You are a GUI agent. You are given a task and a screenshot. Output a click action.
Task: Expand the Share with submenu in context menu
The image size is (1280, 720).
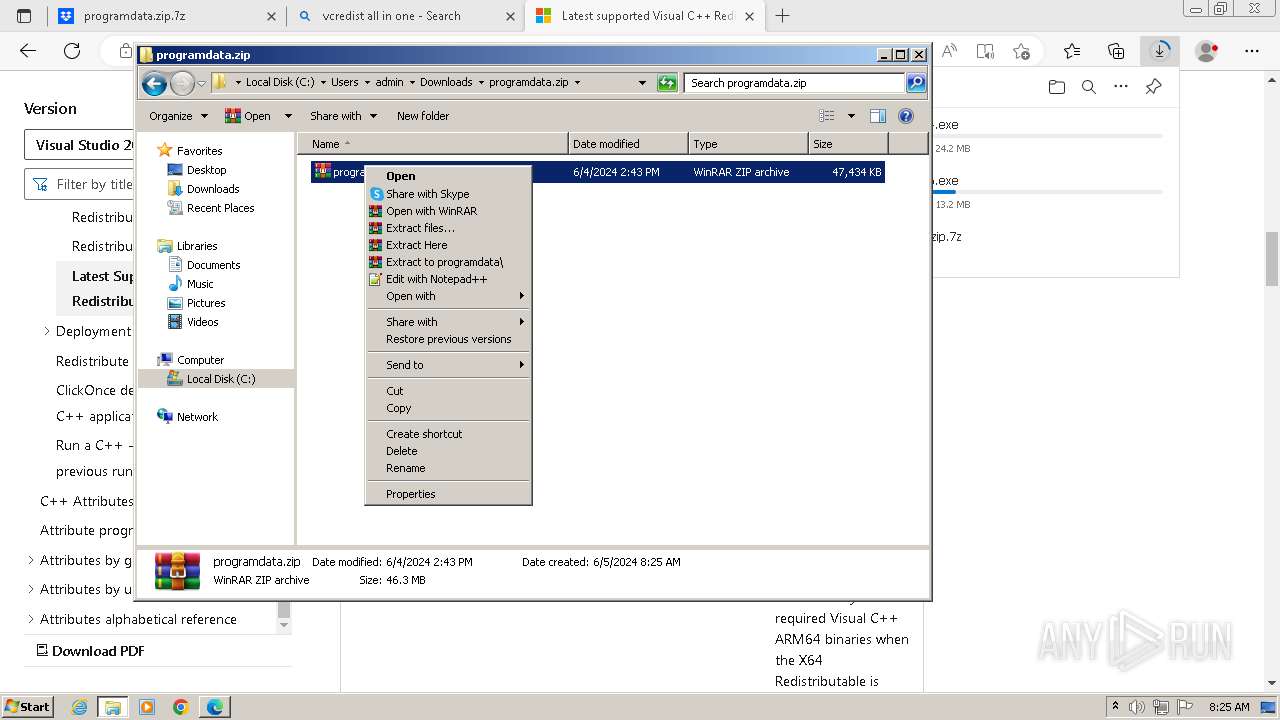point(448,322)
